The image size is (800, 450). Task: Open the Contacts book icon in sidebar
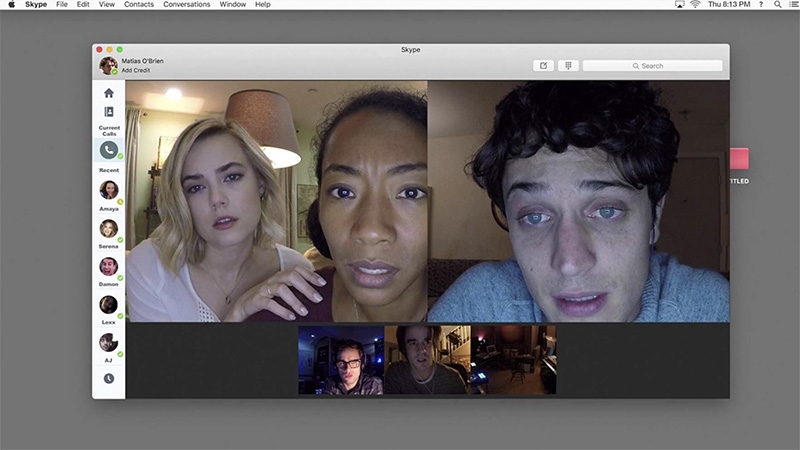point(109,112)
